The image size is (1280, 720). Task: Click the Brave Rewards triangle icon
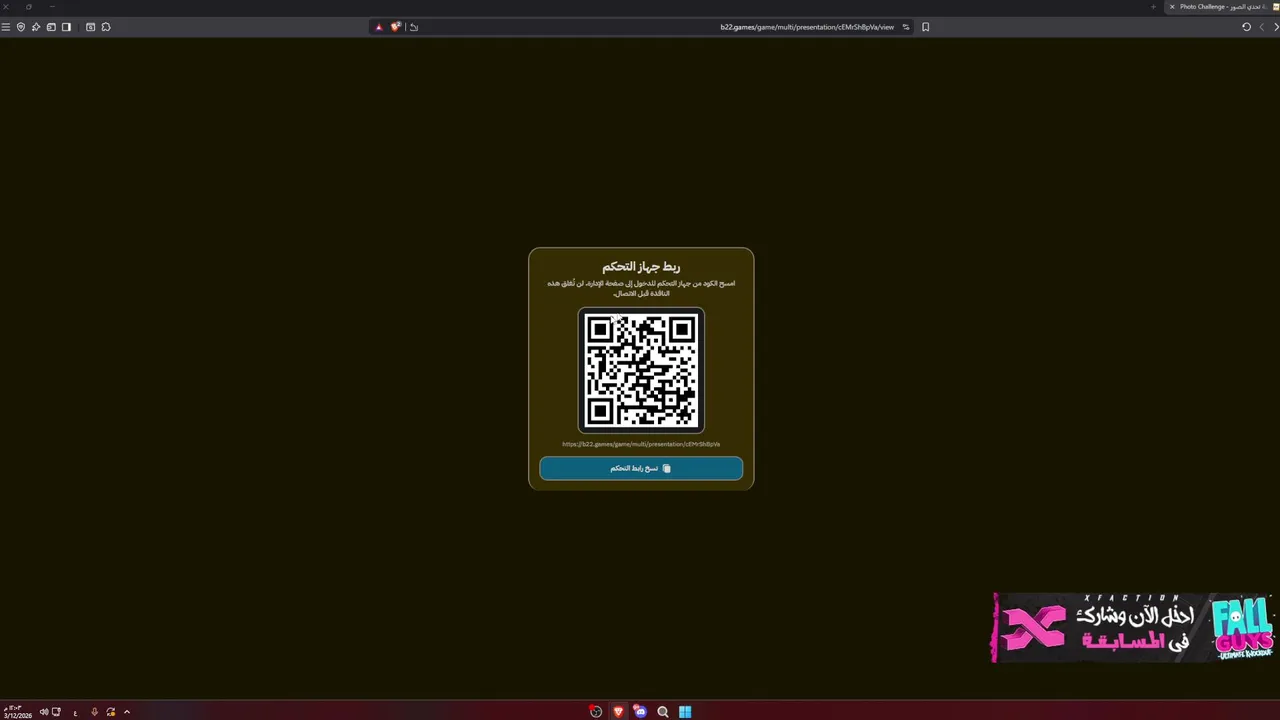point(378,27)
